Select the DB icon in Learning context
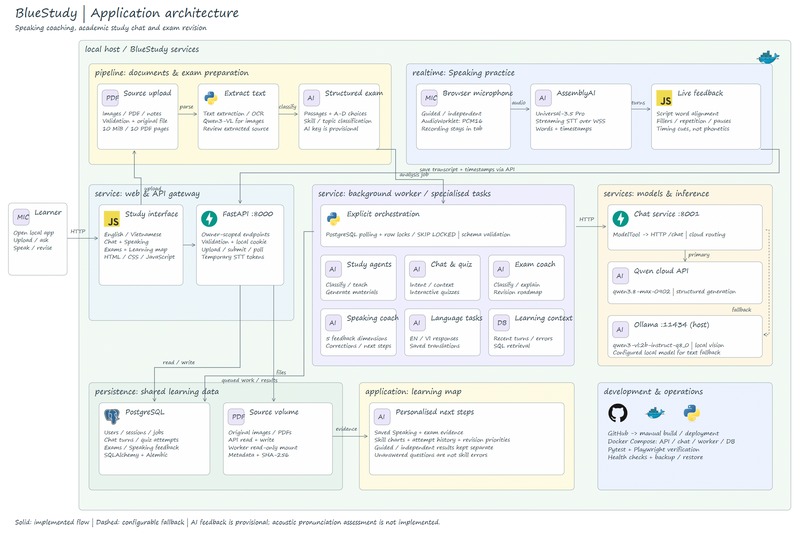The height and width of the screenshot is (537, 806). coord(501,323)
